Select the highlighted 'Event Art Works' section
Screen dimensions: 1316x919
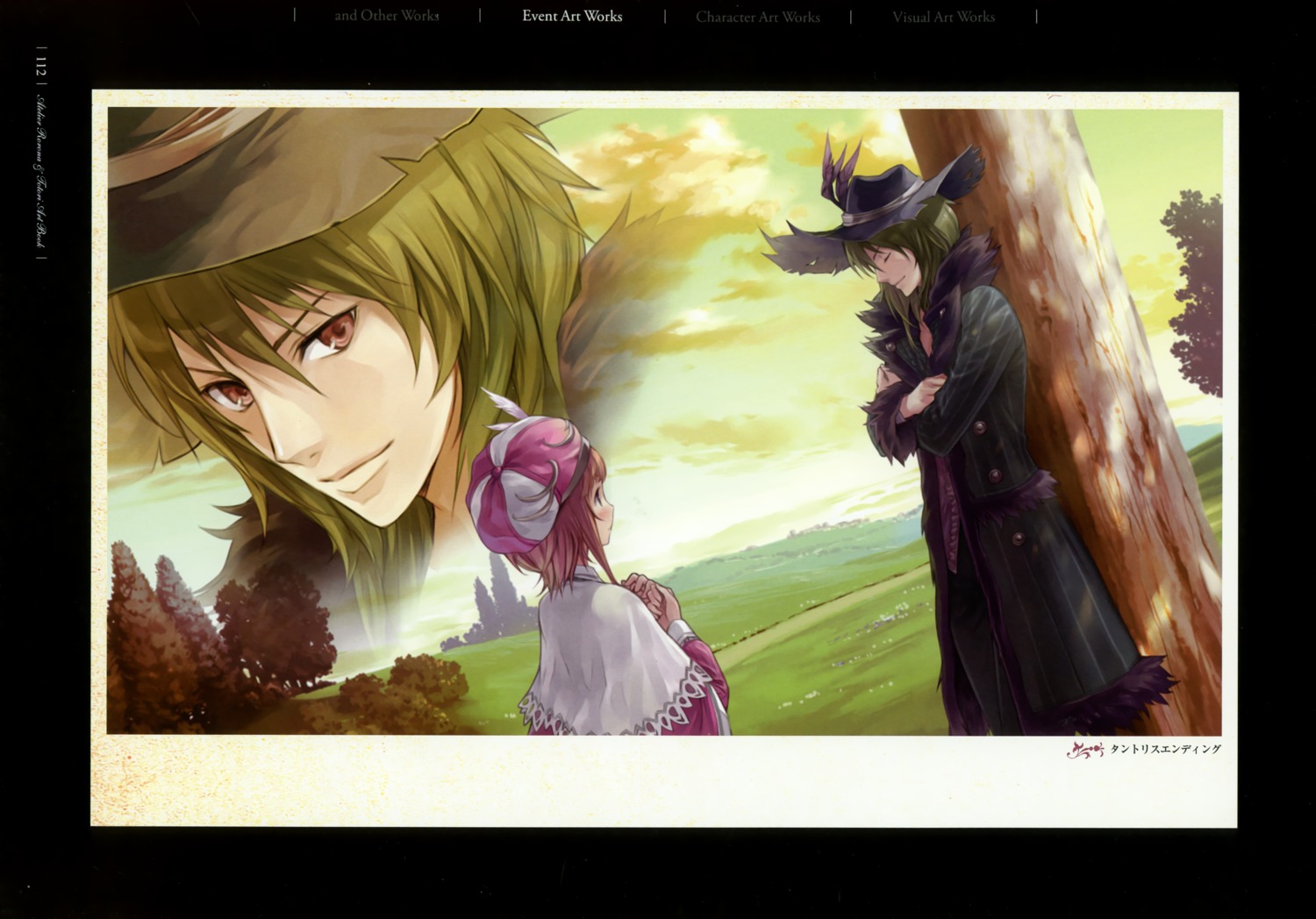pyautogui.click(x=572, y=16)
